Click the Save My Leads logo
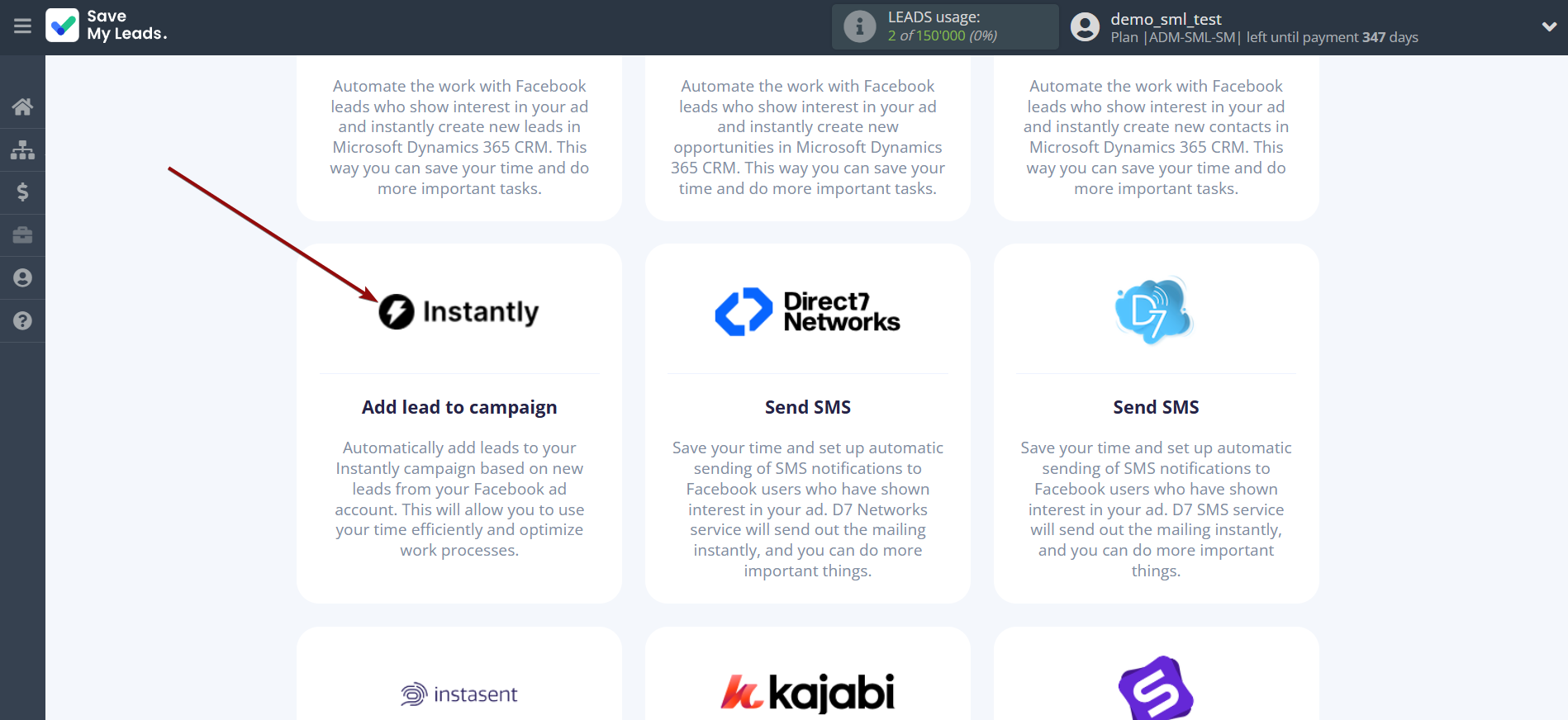 coord(107,26)
